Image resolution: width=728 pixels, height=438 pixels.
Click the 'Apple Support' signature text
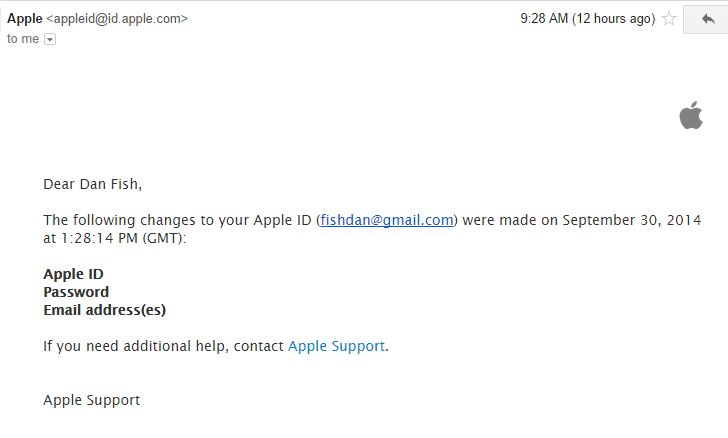[x=91, y=400]
